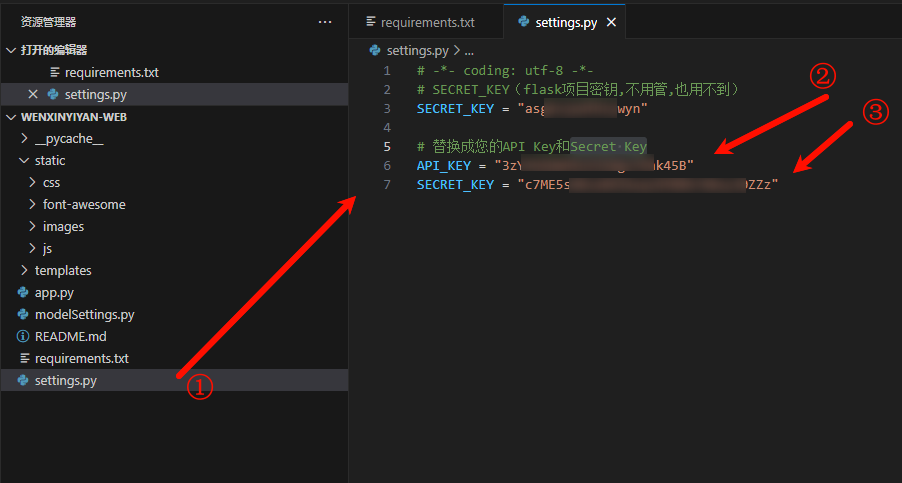Collapse the WENXINYIYAN-WEB project root
This screenshot has width=902, height=483.
pos(11,116)
